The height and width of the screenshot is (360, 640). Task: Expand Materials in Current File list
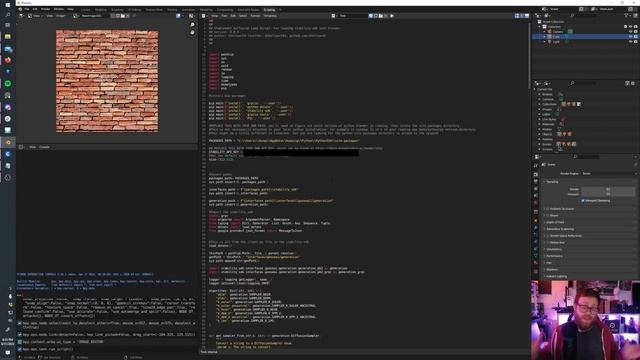click(539, 124)
